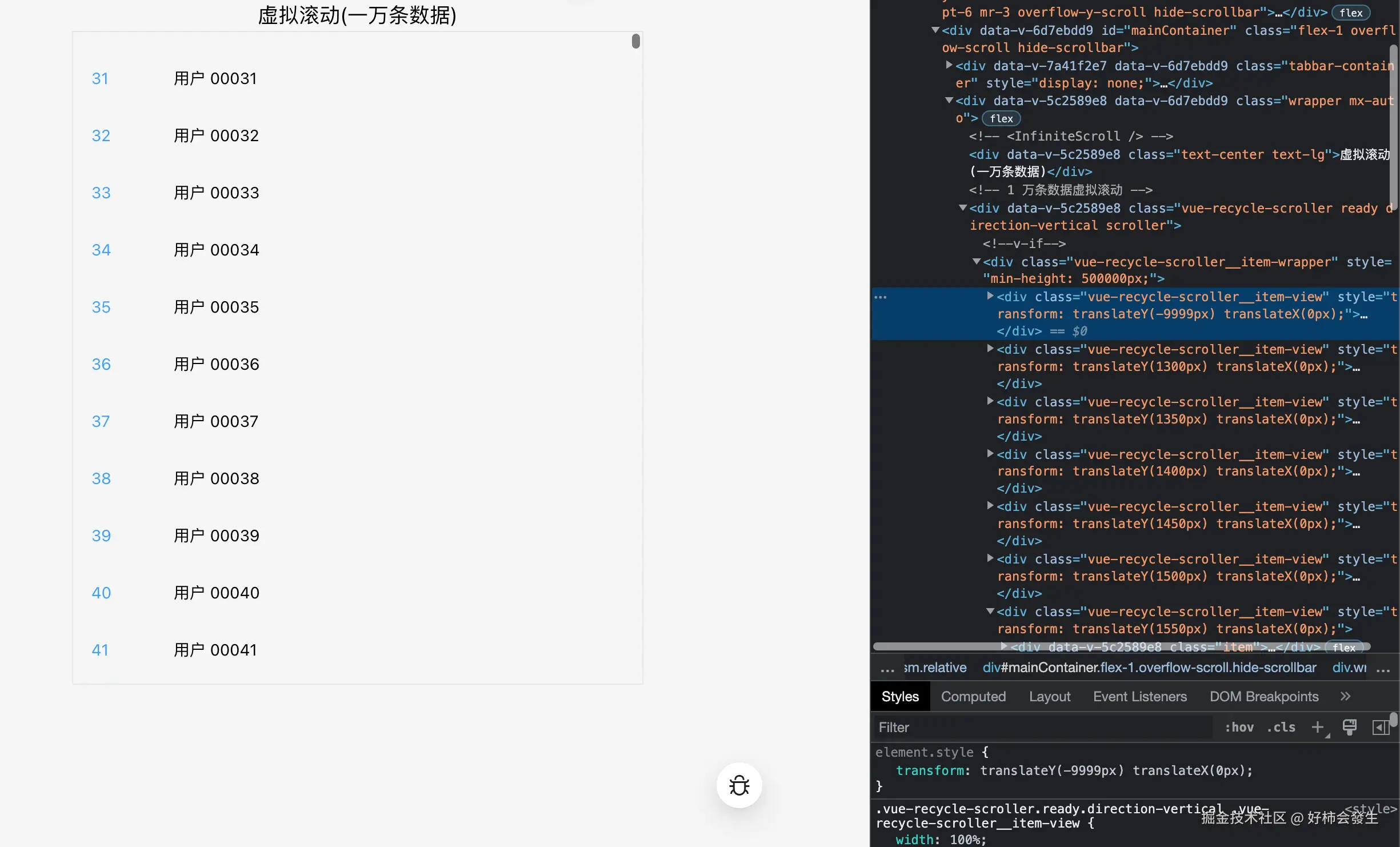The height and width of the screenshot is (847, 1400).
Task: Click the div#mainContainer breadcrumb
Action: 1149,668
